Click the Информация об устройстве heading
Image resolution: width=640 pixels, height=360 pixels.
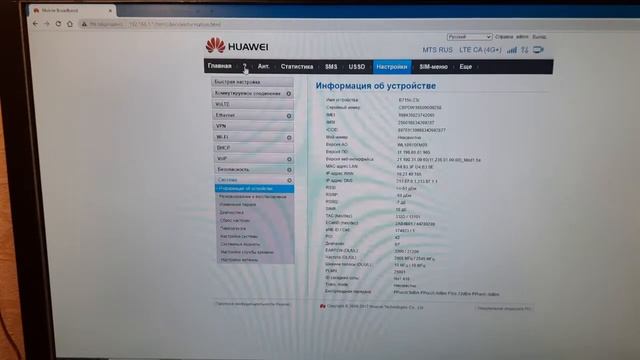pyautogui.click(x=376, y=86)
